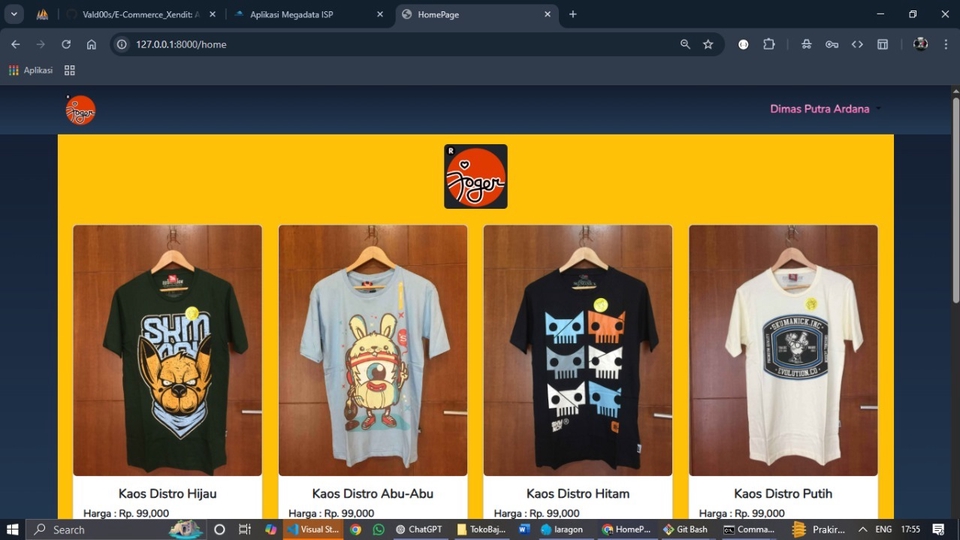Bookmark this page with the star icon
Screen dimensions: 960x540
(708, 44)
